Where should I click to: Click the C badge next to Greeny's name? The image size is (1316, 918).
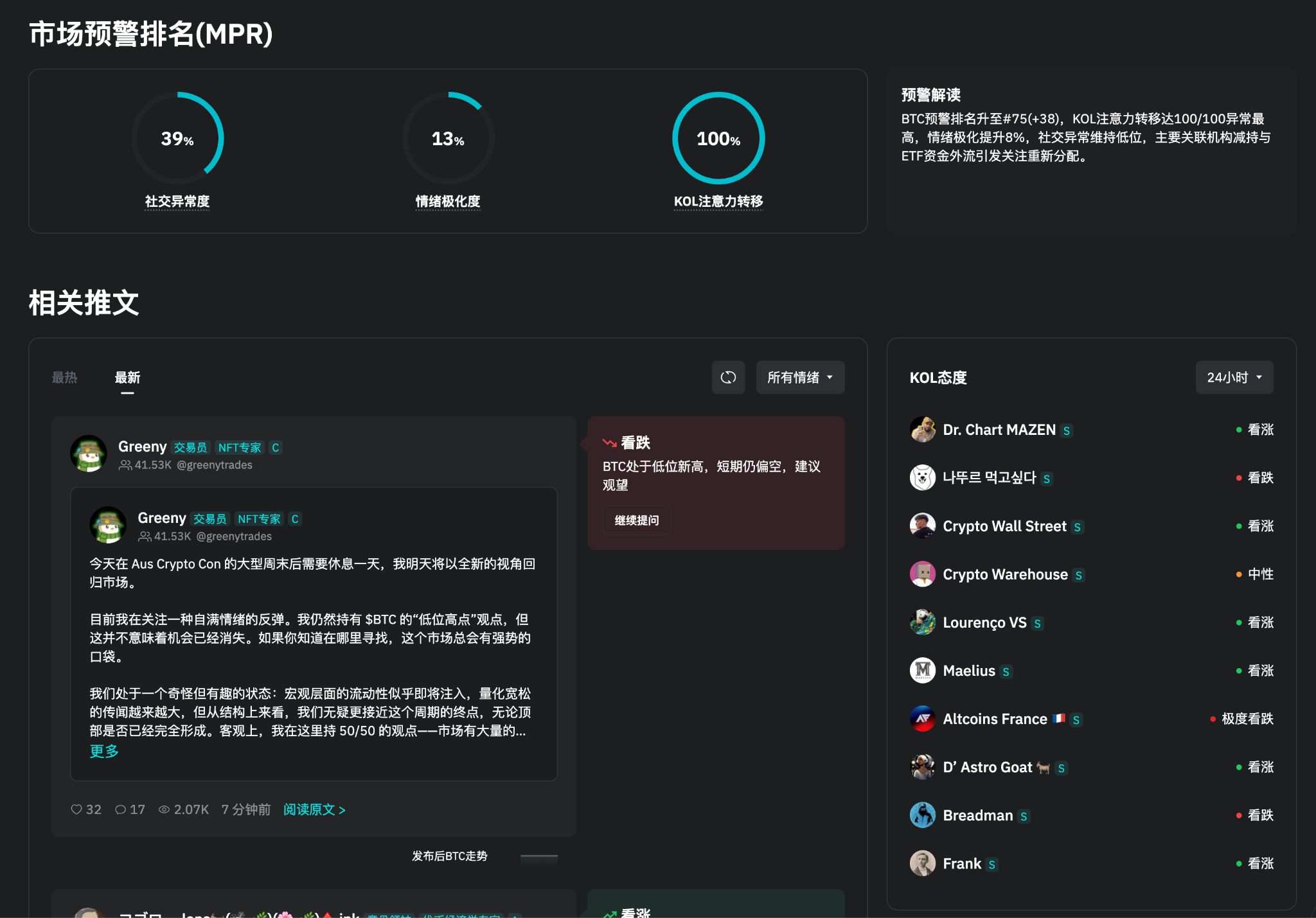click(x=276, y=447)
